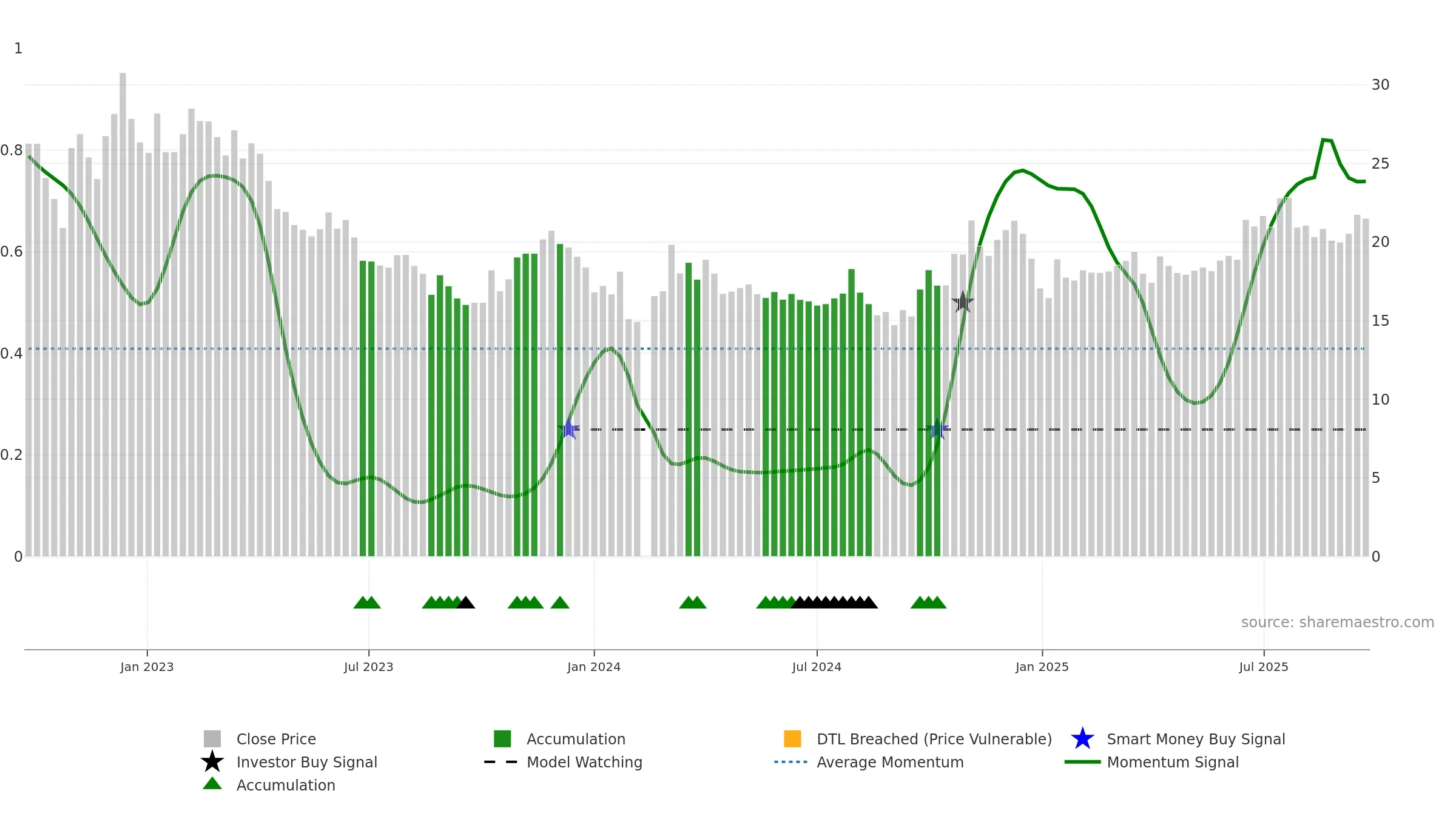The width and height of the screenshot is (1456, 819).
Task: Click the tallest gray price bar near 30
Action: pyautogui.click(x=123, y=314)
